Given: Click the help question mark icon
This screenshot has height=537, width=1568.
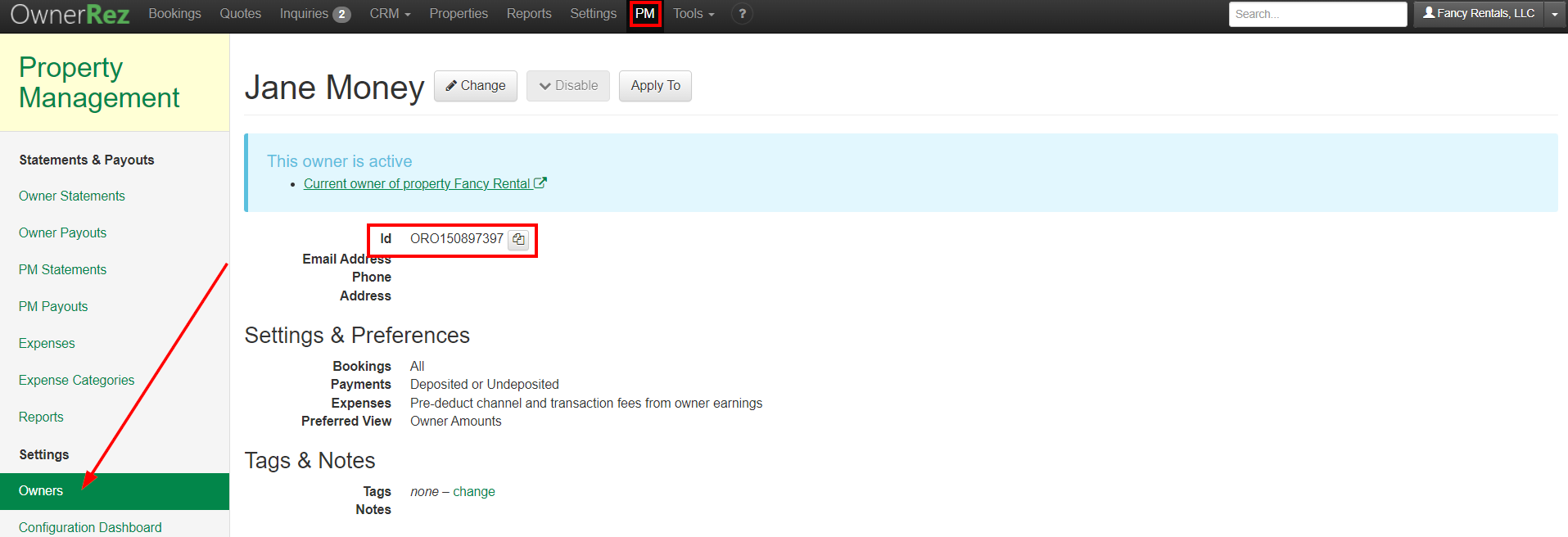Looking at the screenshot, I should [742, 14].
